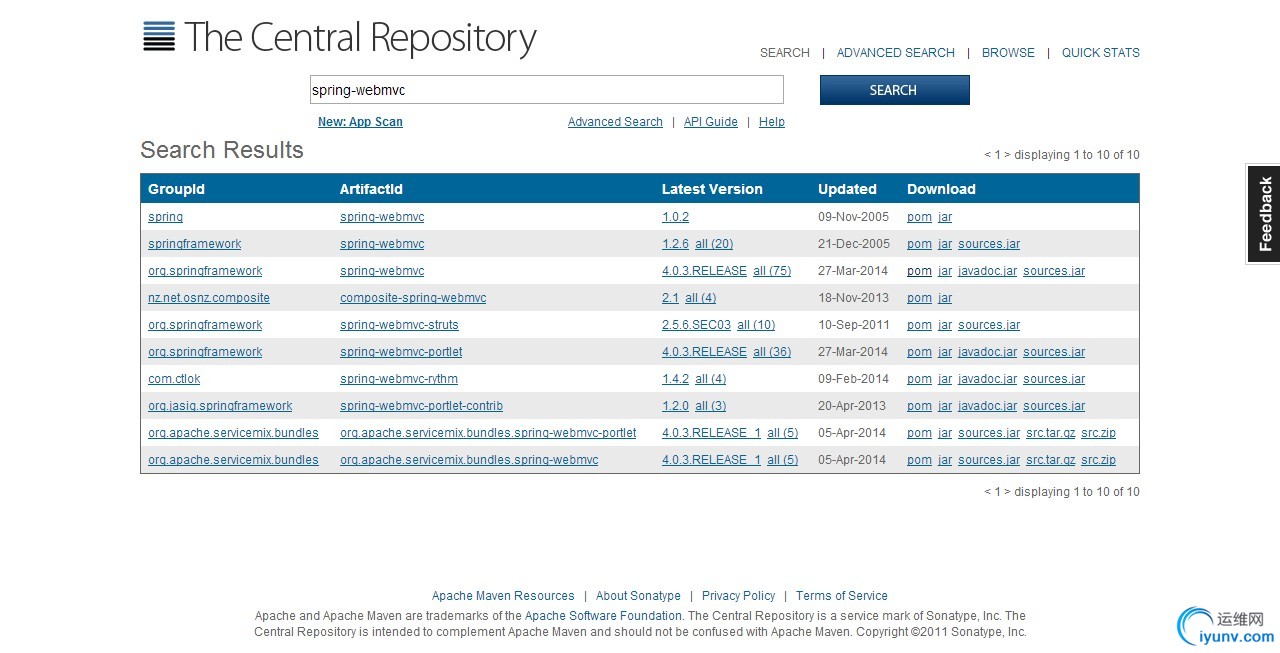Open the API Guide link
This screenshot has width=1280, height=653.
(710, 122)
